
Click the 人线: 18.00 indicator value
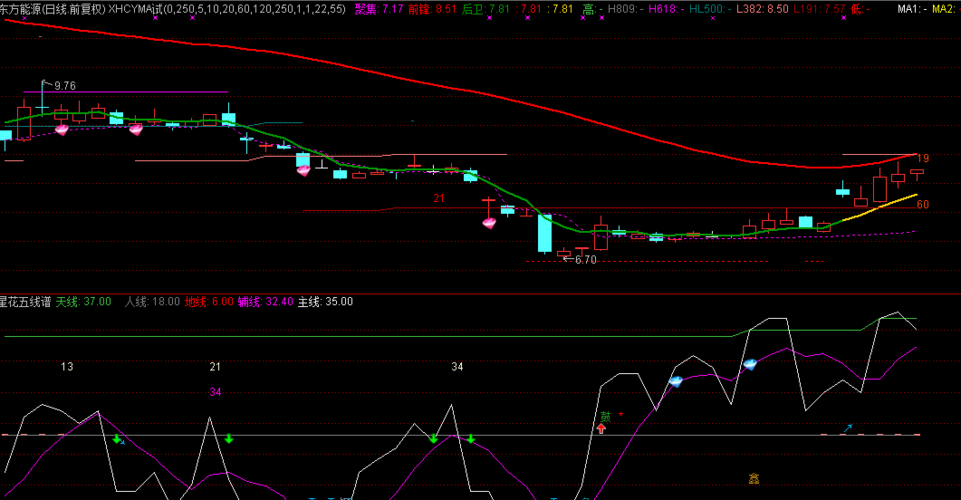click(152, 301)
